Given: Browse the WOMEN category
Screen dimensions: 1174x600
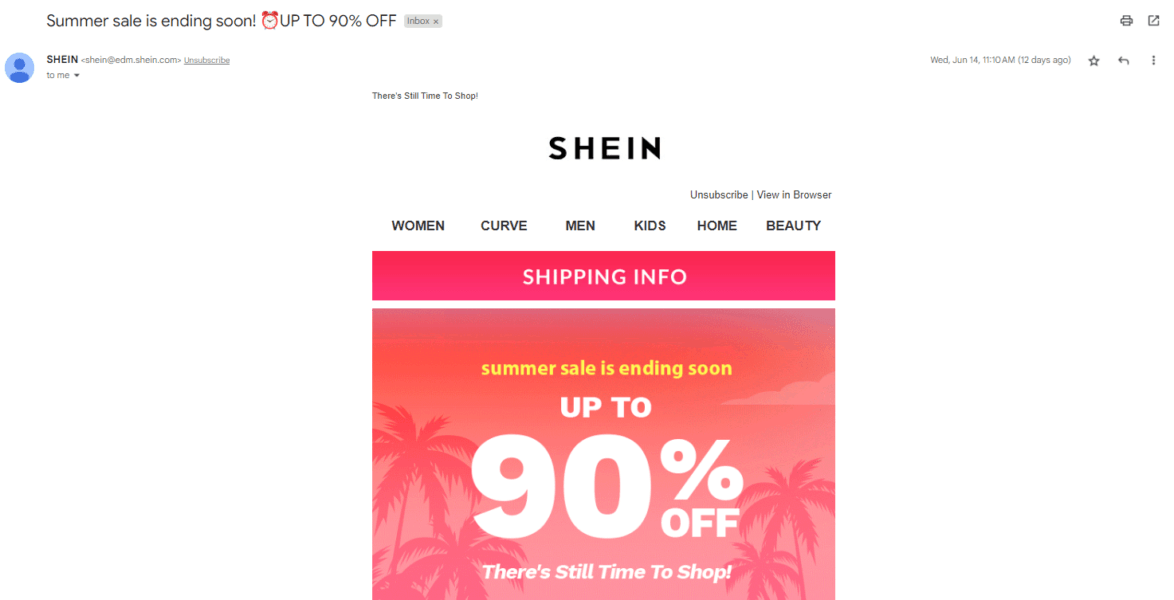Looking at the screenshot, I should (418, 225).
